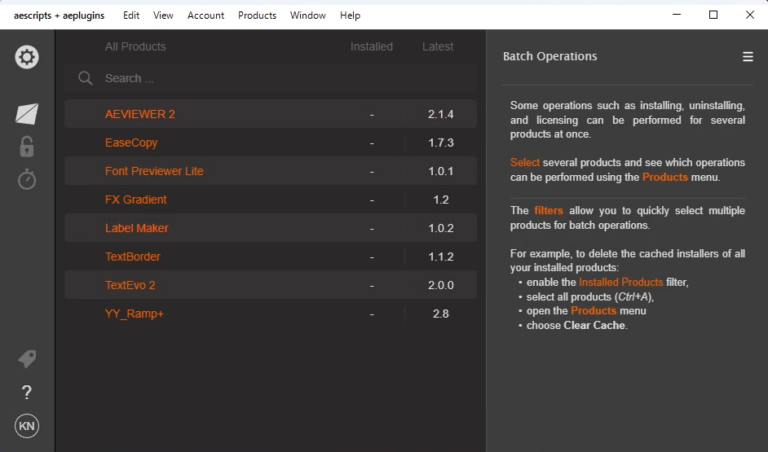Open the settings gear in sidebar
The width and height of the screenshot is (768, 452).
pos(27,57)
